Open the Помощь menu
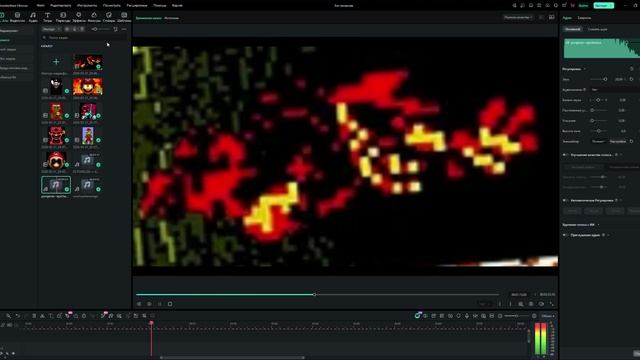The image size is (640, 360). pos(160,5)
